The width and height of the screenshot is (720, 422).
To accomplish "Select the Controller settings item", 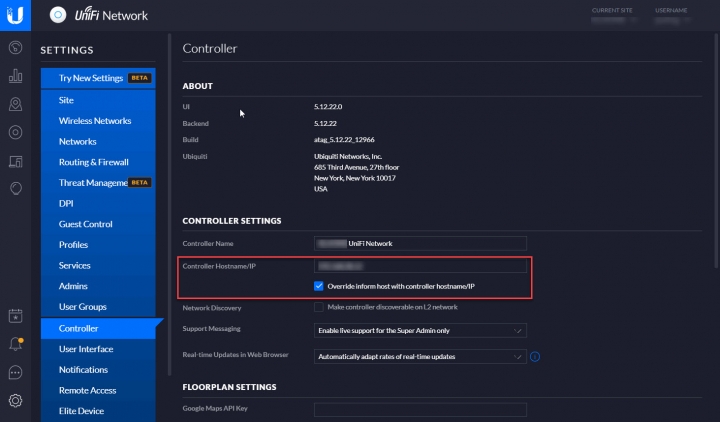I will [x=98, y=328].
